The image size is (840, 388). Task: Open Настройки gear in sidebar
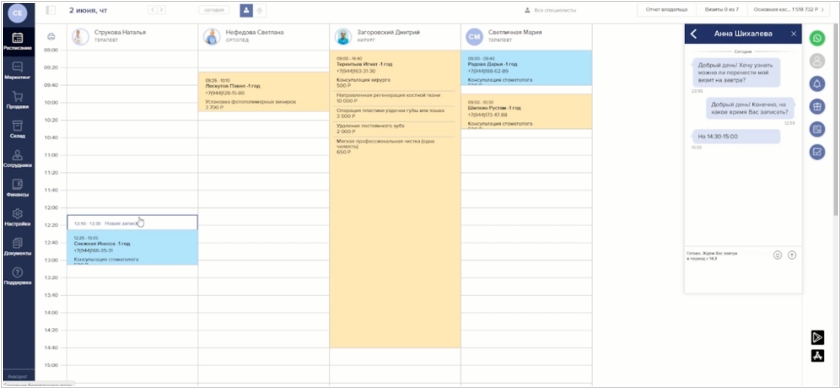click(17, 217)
